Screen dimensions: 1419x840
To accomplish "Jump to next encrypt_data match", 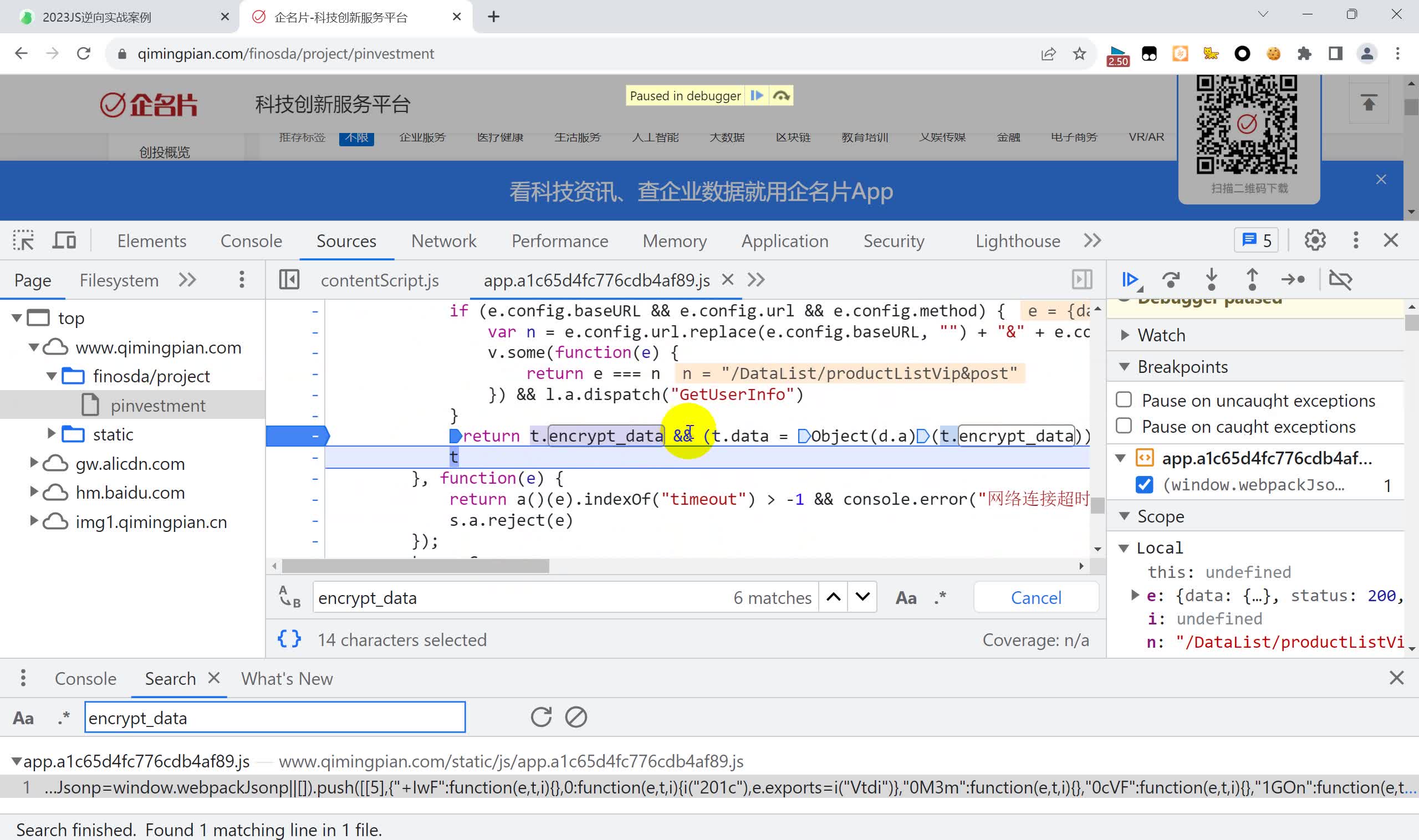I will pyautogui.click(x=862, y=597).
